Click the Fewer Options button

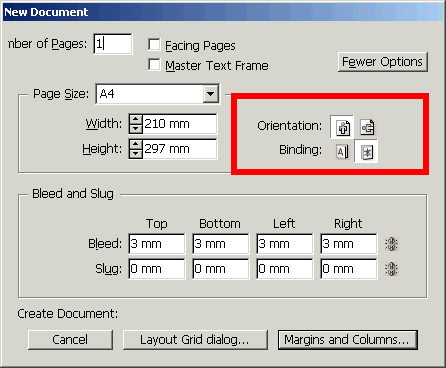[x=383, y=62]
